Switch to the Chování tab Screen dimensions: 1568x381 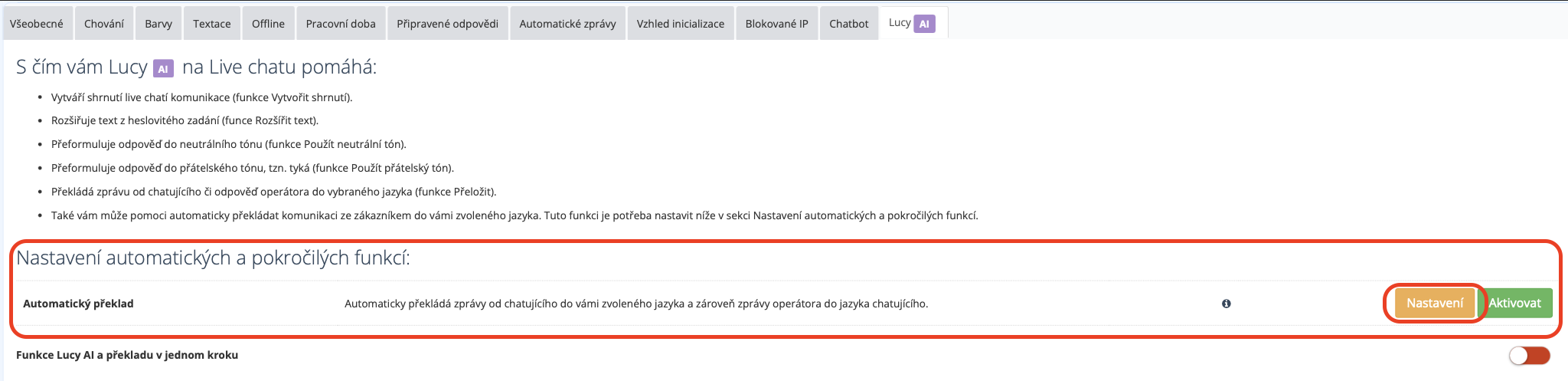pyautogui.click(x=104, y=24)
